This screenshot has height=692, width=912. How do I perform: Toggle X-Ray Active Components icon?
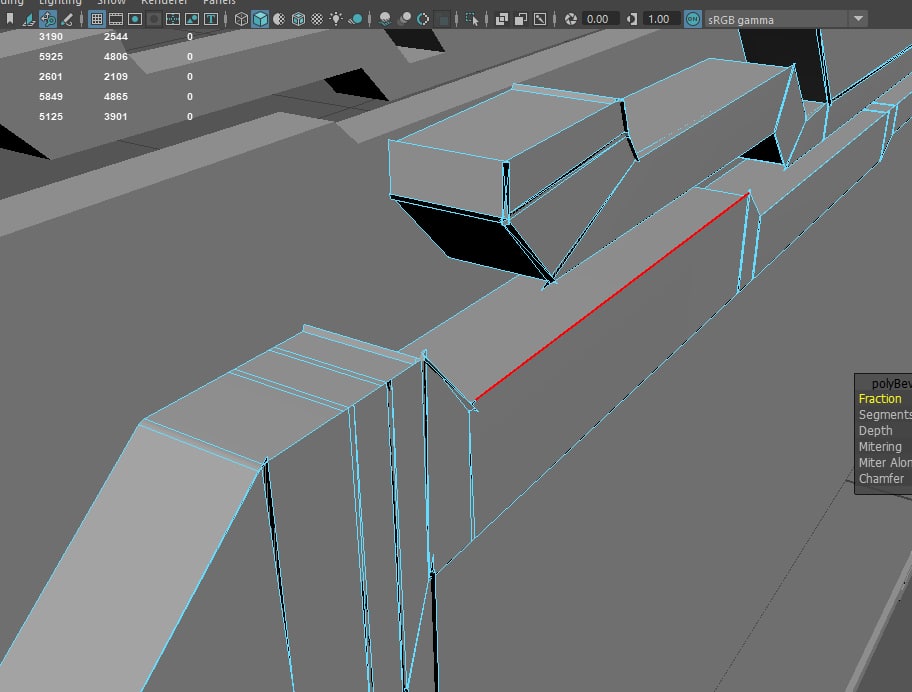(521, 19)
